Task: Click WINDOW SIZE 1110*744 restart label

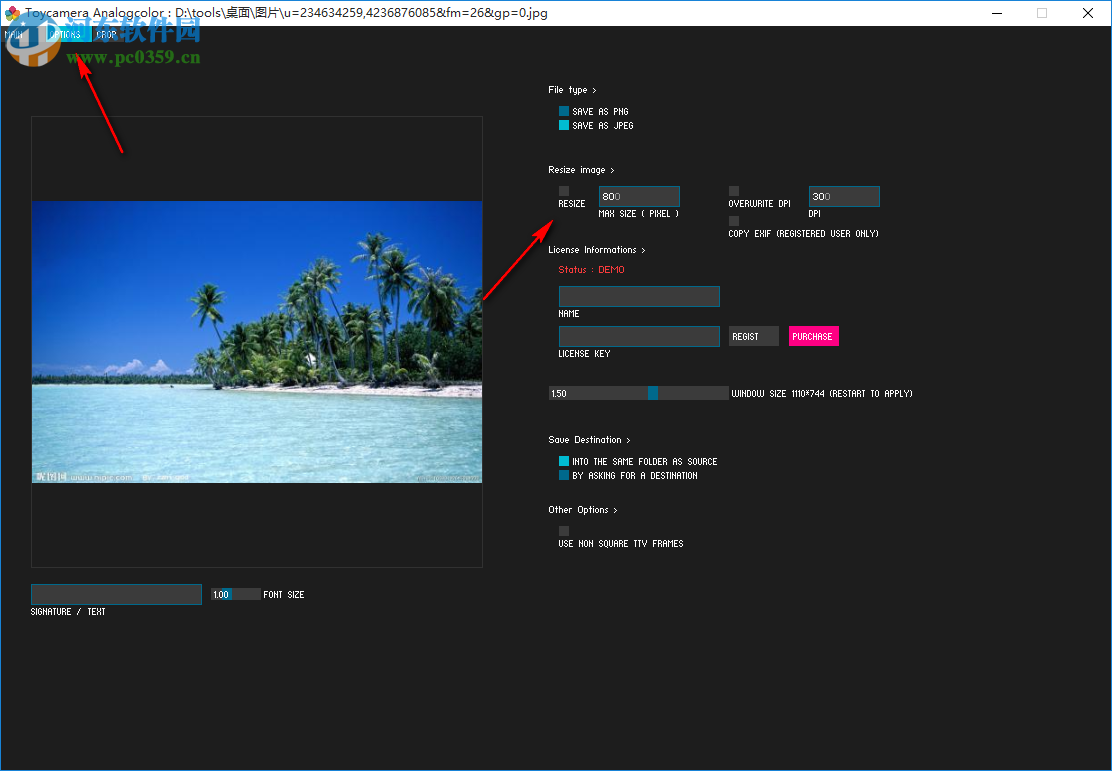Action: pos(822,394)
